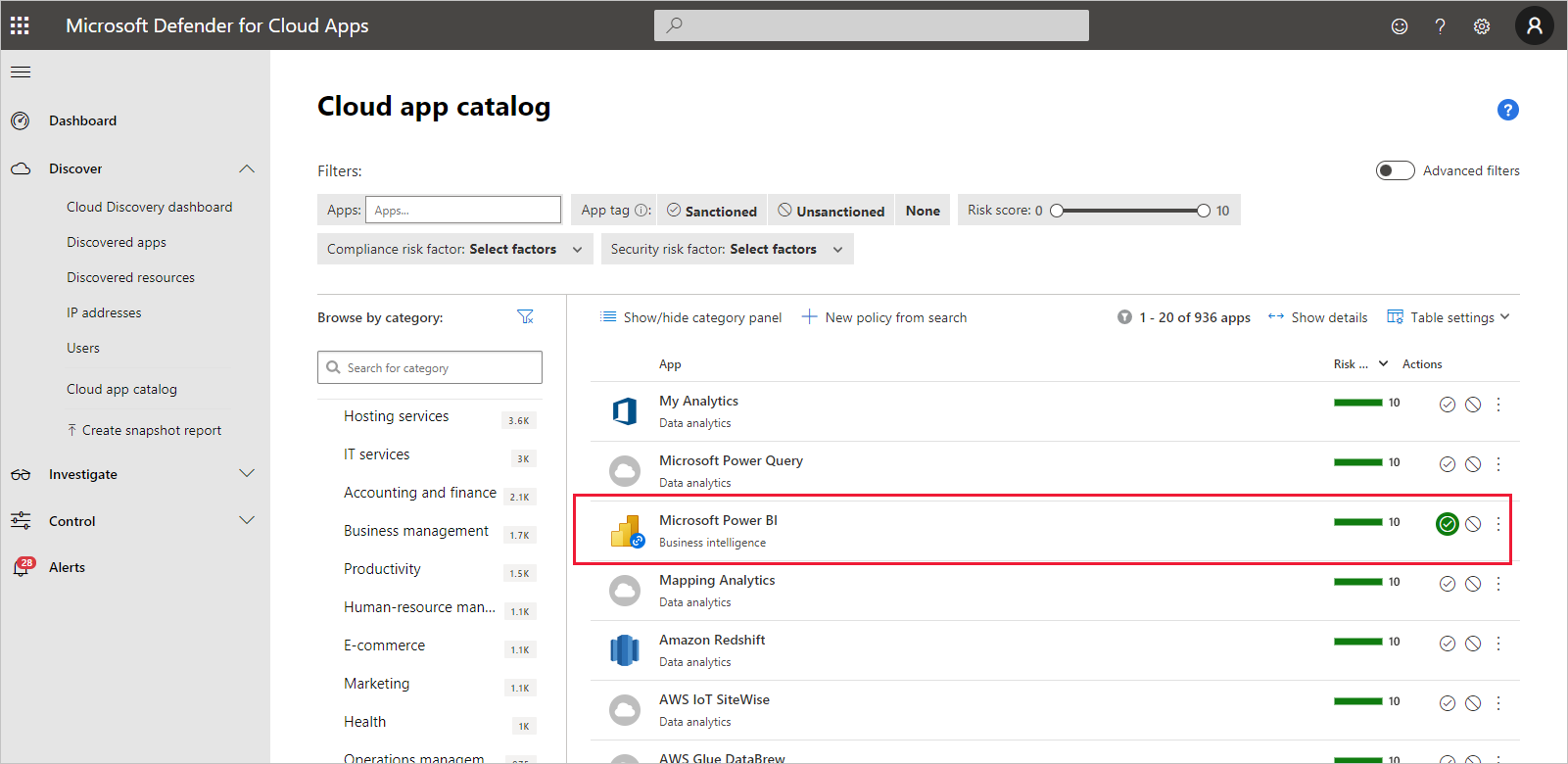Click the Search for category field
This screenshot has width=1568, height=764.
[x=430, y=367]
